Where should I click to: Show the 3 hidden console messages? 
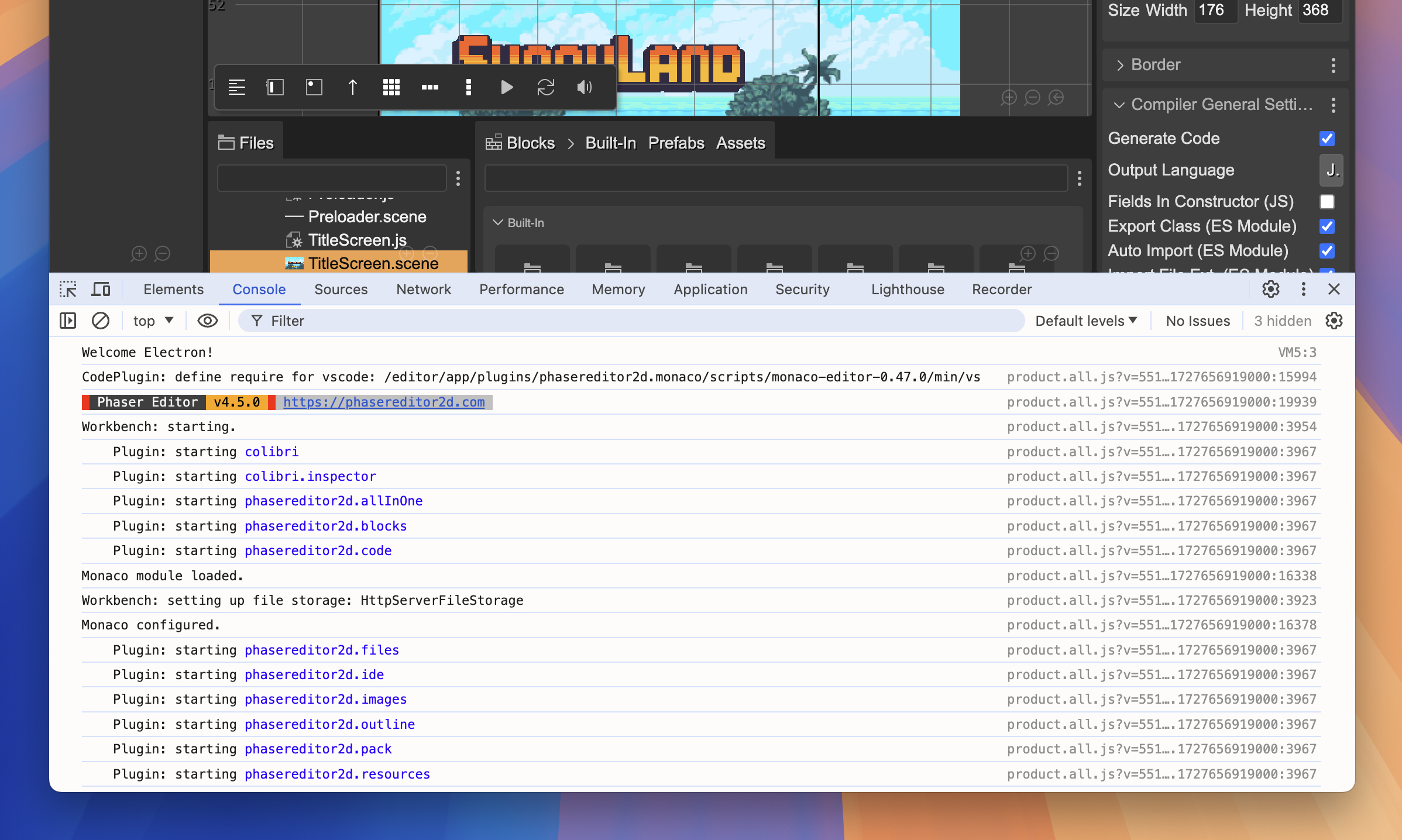1282,321
